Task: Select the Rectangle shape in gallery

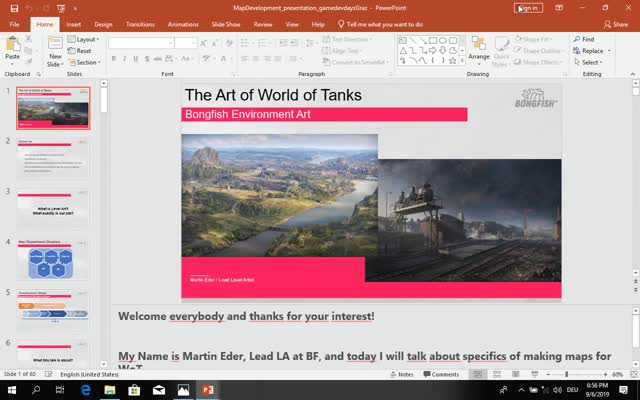Action: click(x=433, y=40)
